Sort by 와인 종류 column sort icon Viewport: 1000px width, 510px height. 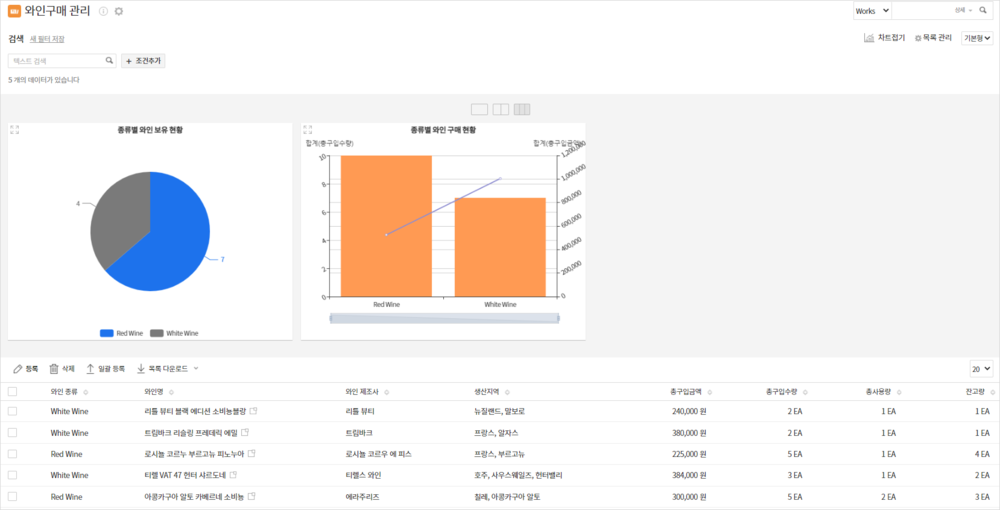tap(86, 392)
